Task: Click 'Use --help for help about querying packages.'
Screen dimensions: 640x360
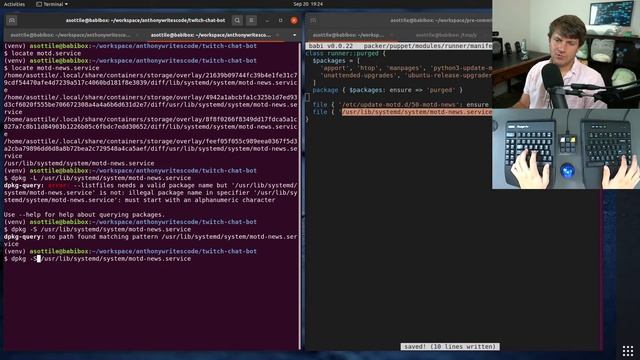Action: pos(84,215)
